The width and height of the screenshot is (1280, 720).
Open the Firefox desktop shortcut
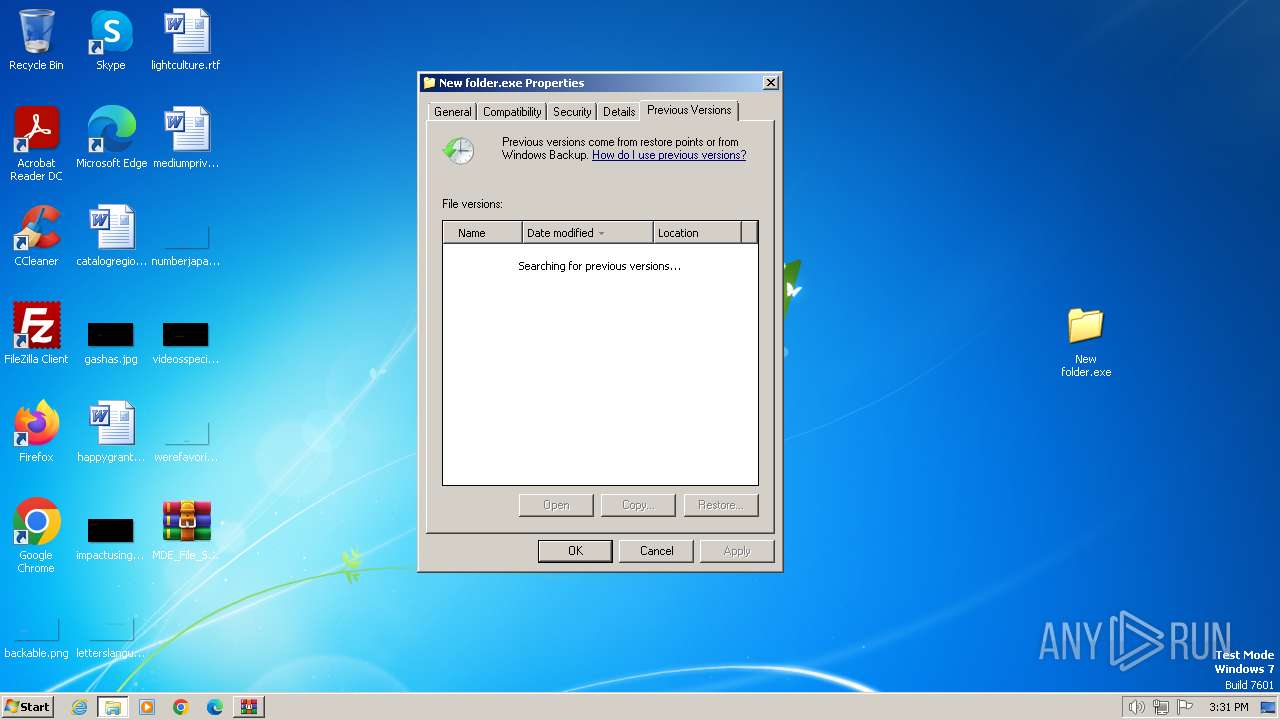pyautogui.click(x=36, y=432)
